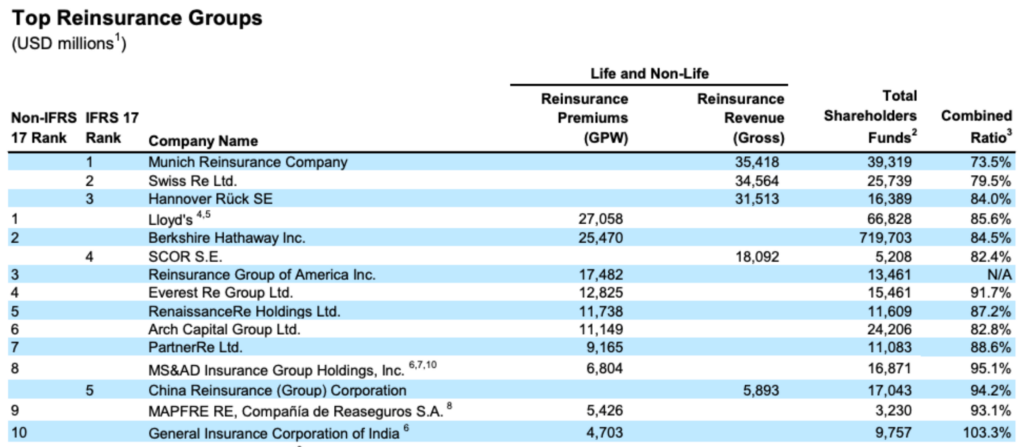Click SCOR revenue value 18,092
Viewport: 1024px width, 447px height.
point(758,257)
